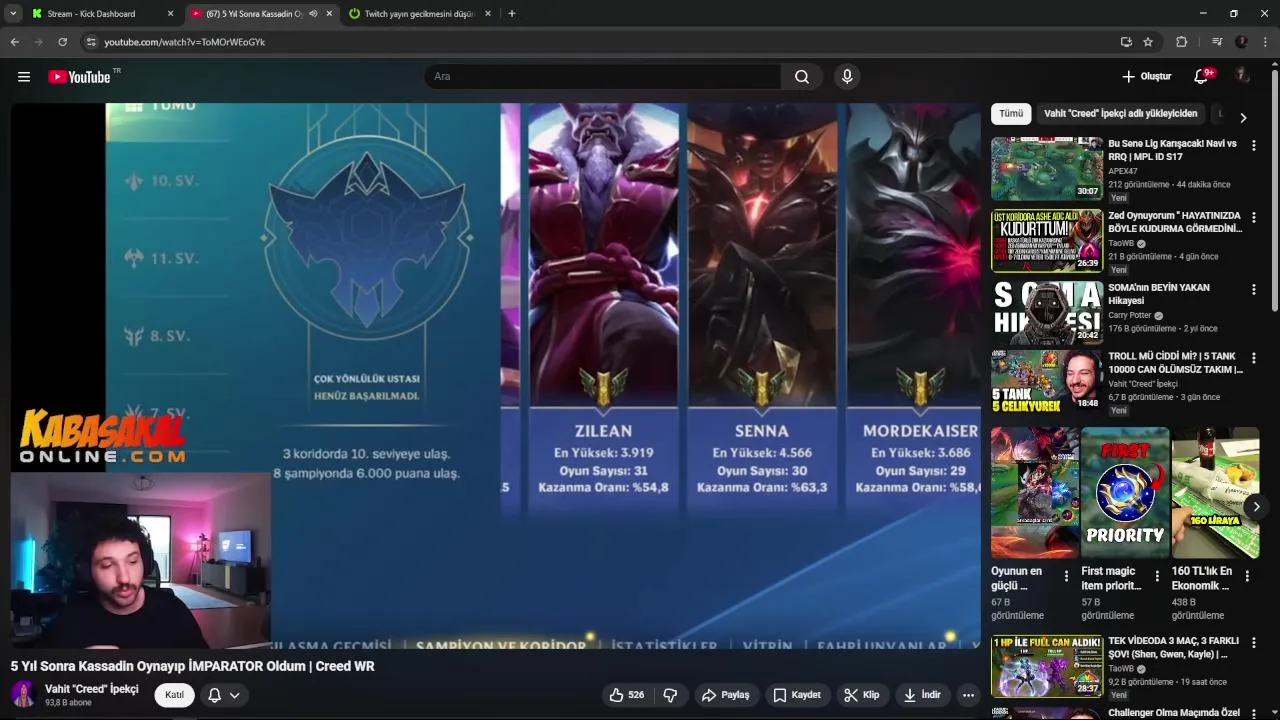Viewport: 1280px width, 720px height.
Task: Activate voice search microphone
Action: 847,77
